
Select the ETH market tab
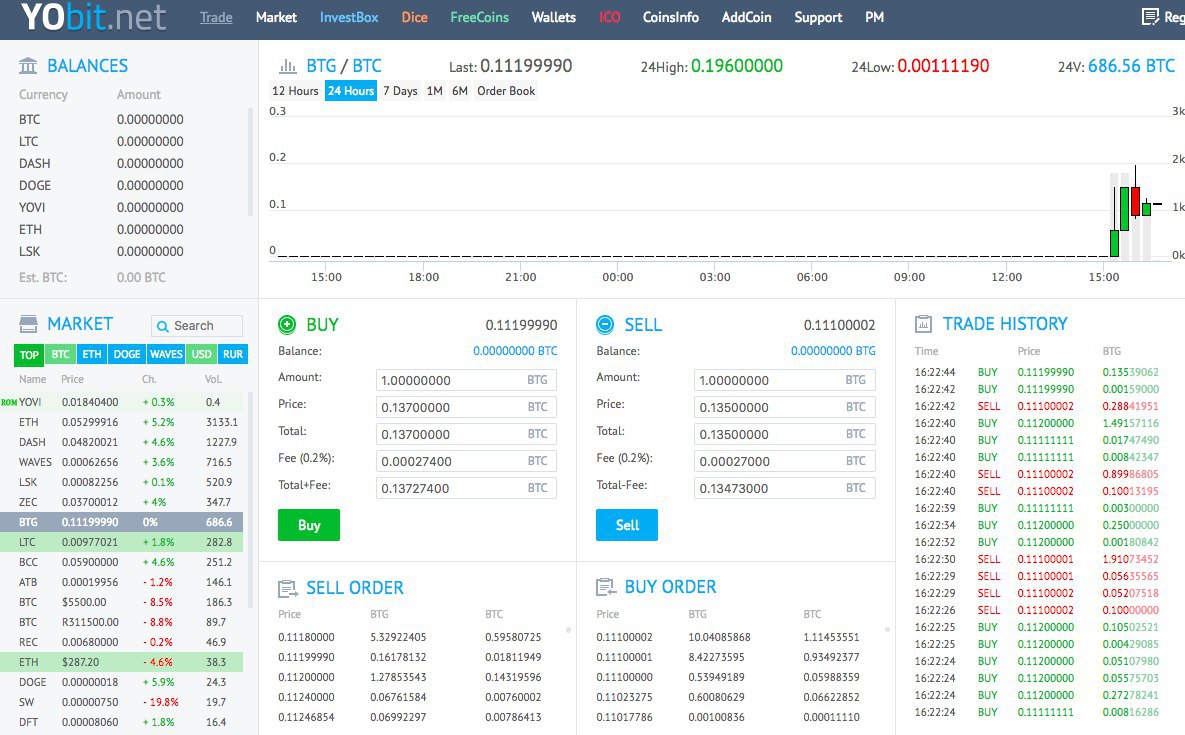pos(91,354)
